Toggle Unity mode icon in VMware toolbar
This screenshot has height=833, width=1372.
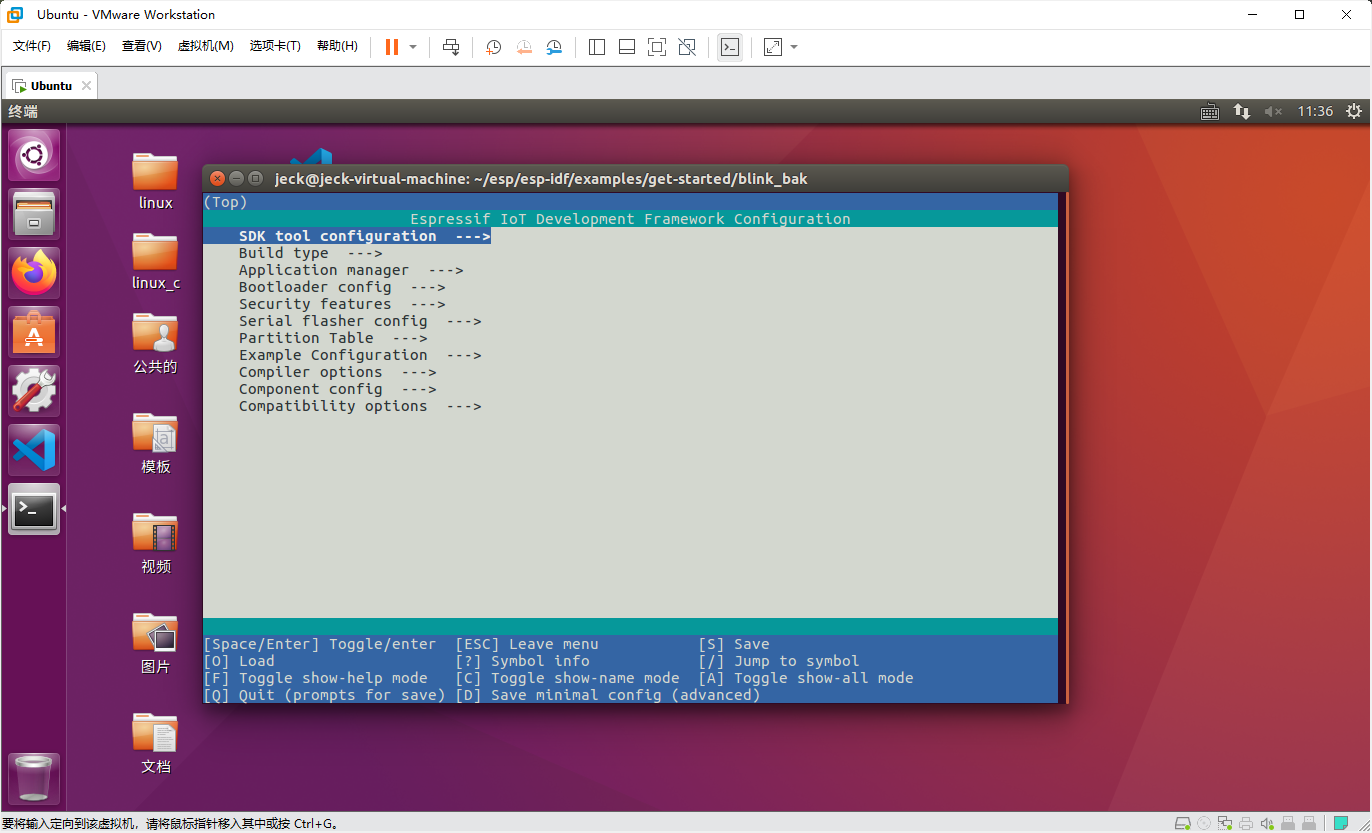click(687, 47)
